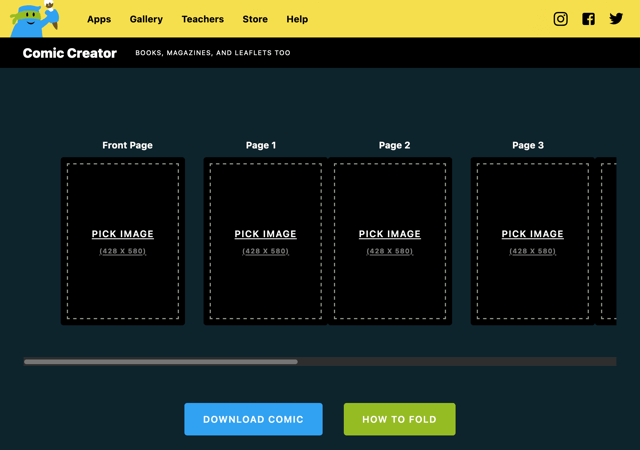This screenshot has width=640, height=450.
Task: Open the Instagram icon link
Action: click(560, 19)
